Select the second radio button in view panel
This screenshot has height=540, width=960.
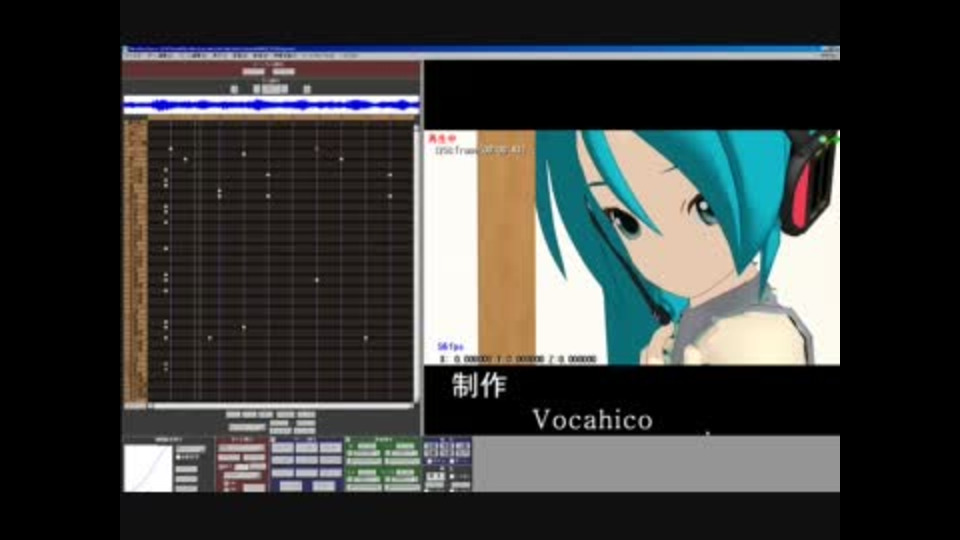pyautogui.click(x=452, y=461)
